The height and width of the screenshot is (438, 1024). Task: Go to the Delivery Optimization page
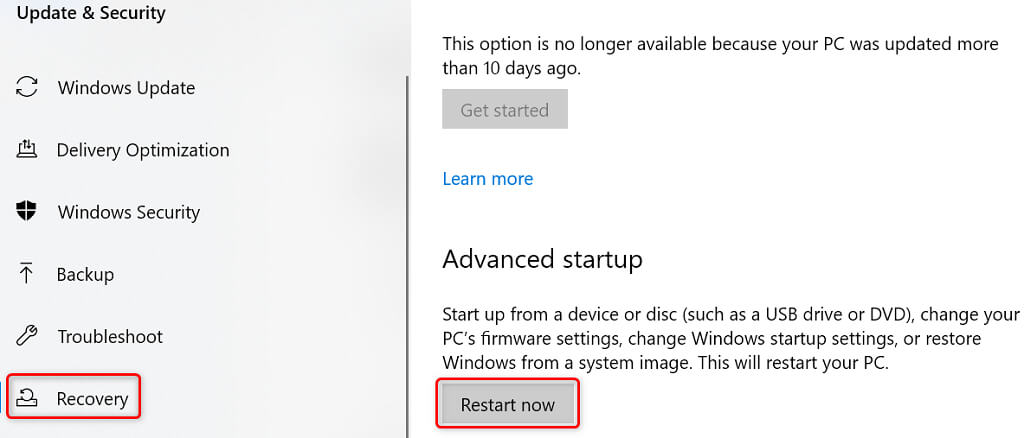143,150
